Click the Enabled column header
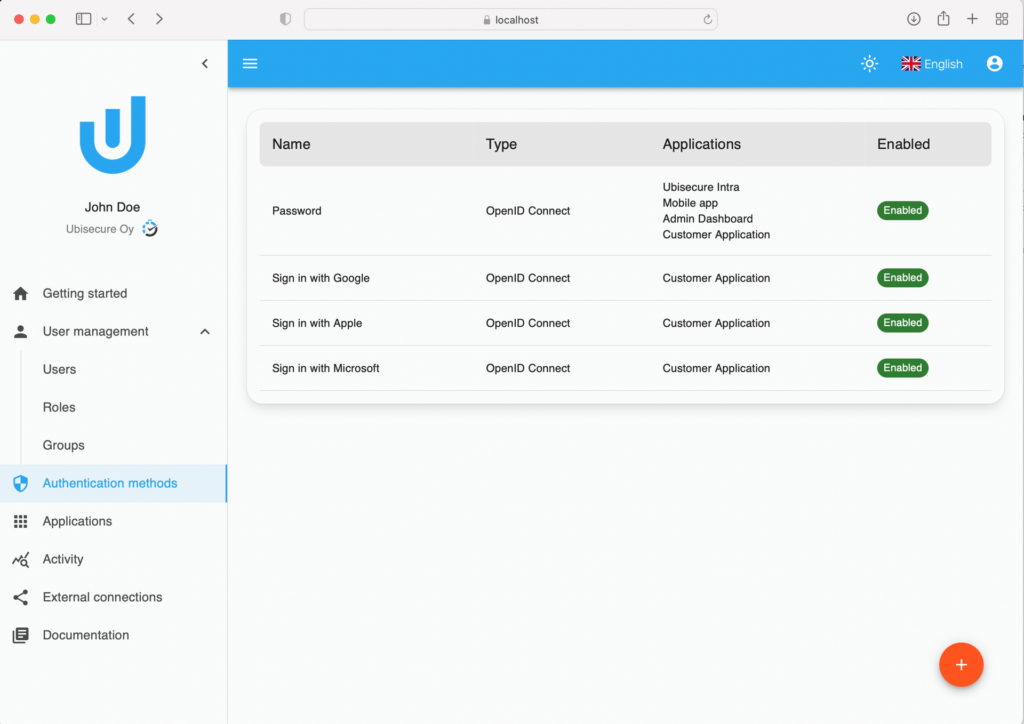The image size is (1024, 724). (903, 144)
